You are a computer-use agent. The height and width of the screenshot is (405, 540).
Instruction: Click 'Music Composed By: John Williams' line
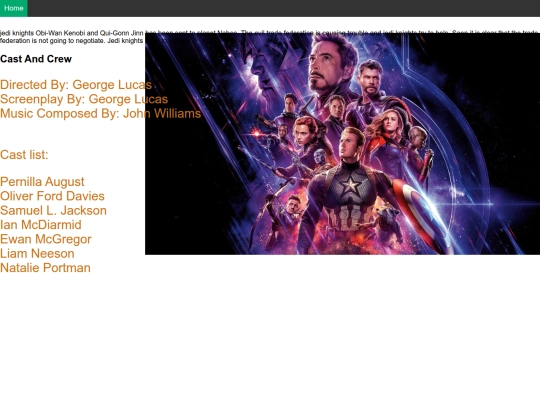click(x=100, y=114)
